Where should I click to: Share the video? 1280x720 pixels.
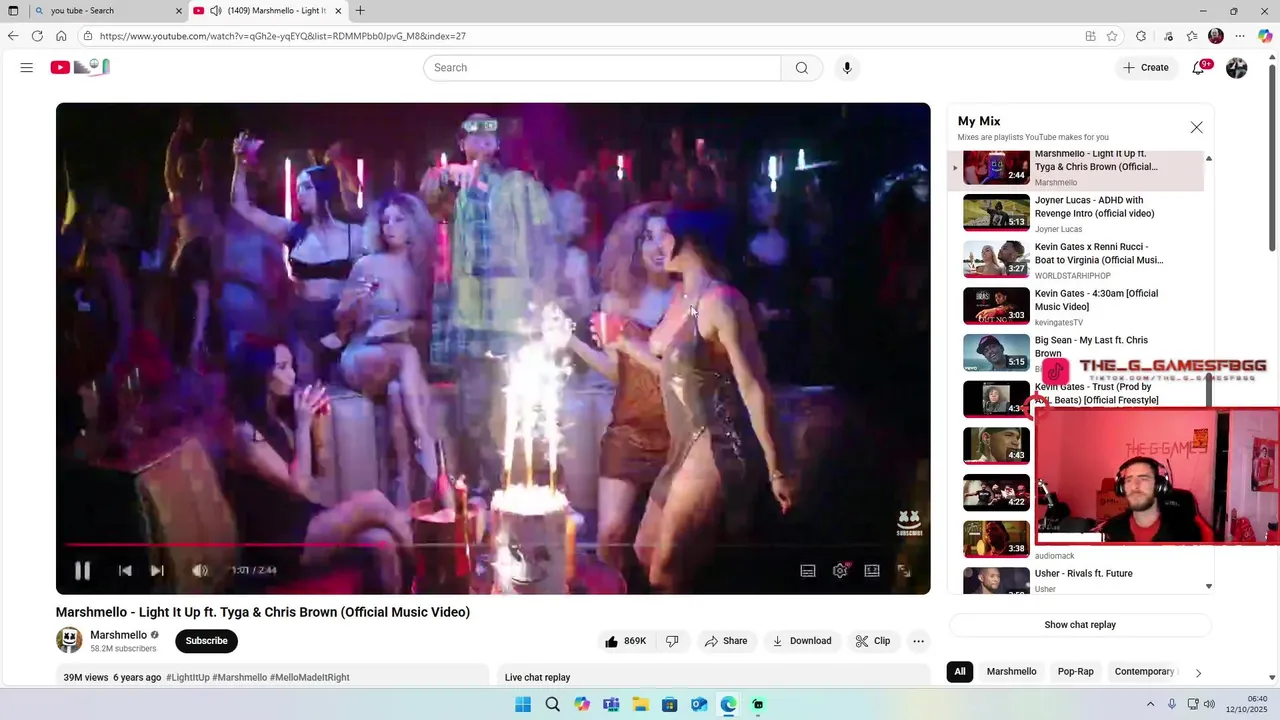point(726,641)
